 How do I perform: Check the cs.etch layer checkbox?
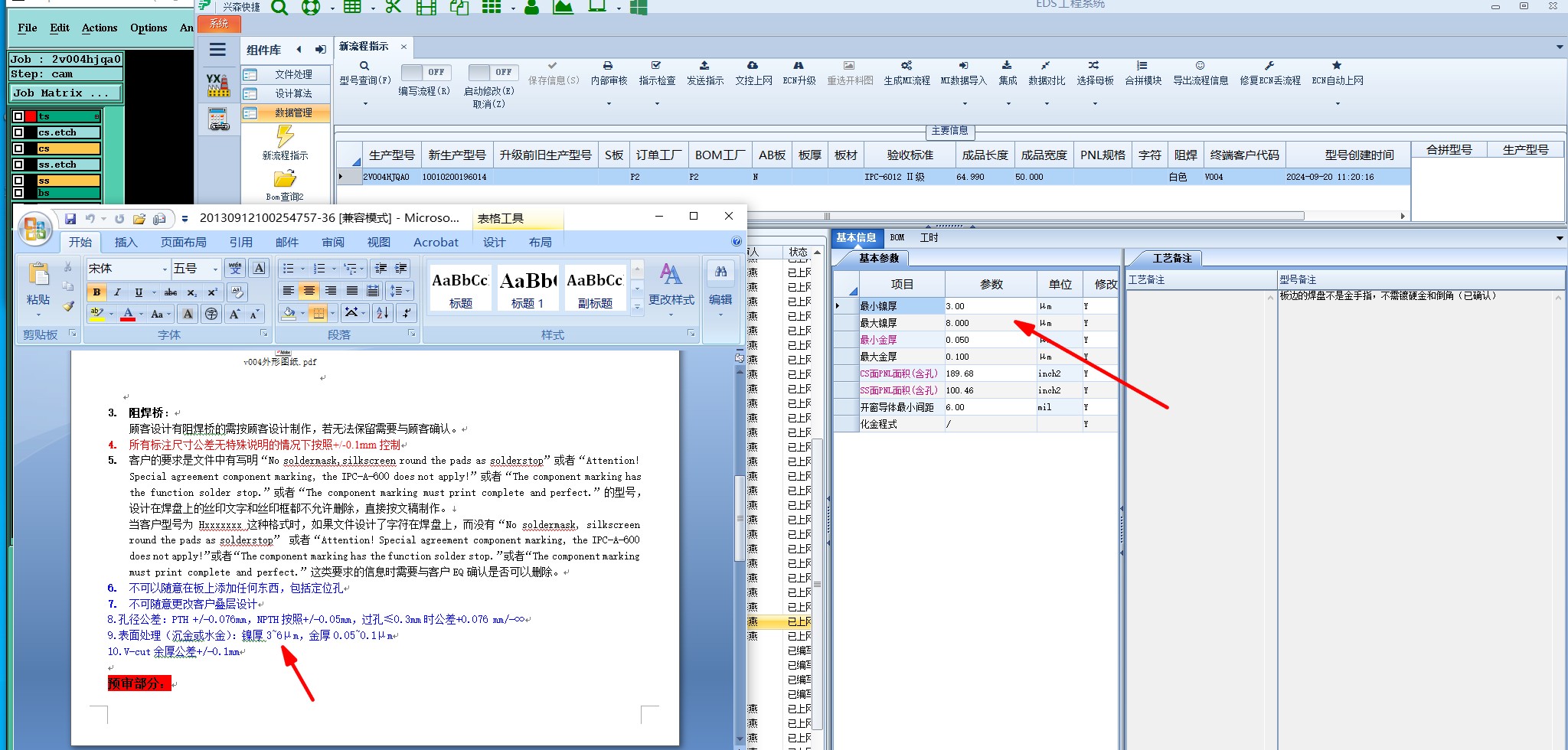click(18, 132)
